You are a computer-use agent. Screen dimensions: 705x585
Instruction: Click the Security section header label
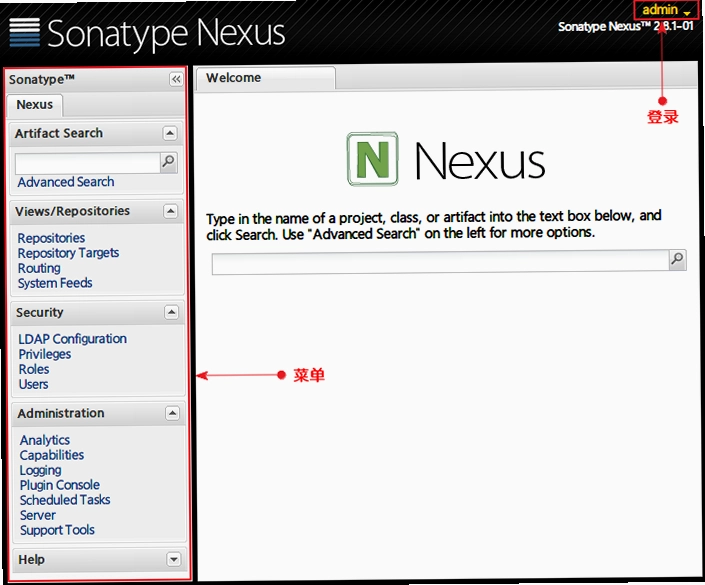[x=40, y=312]
